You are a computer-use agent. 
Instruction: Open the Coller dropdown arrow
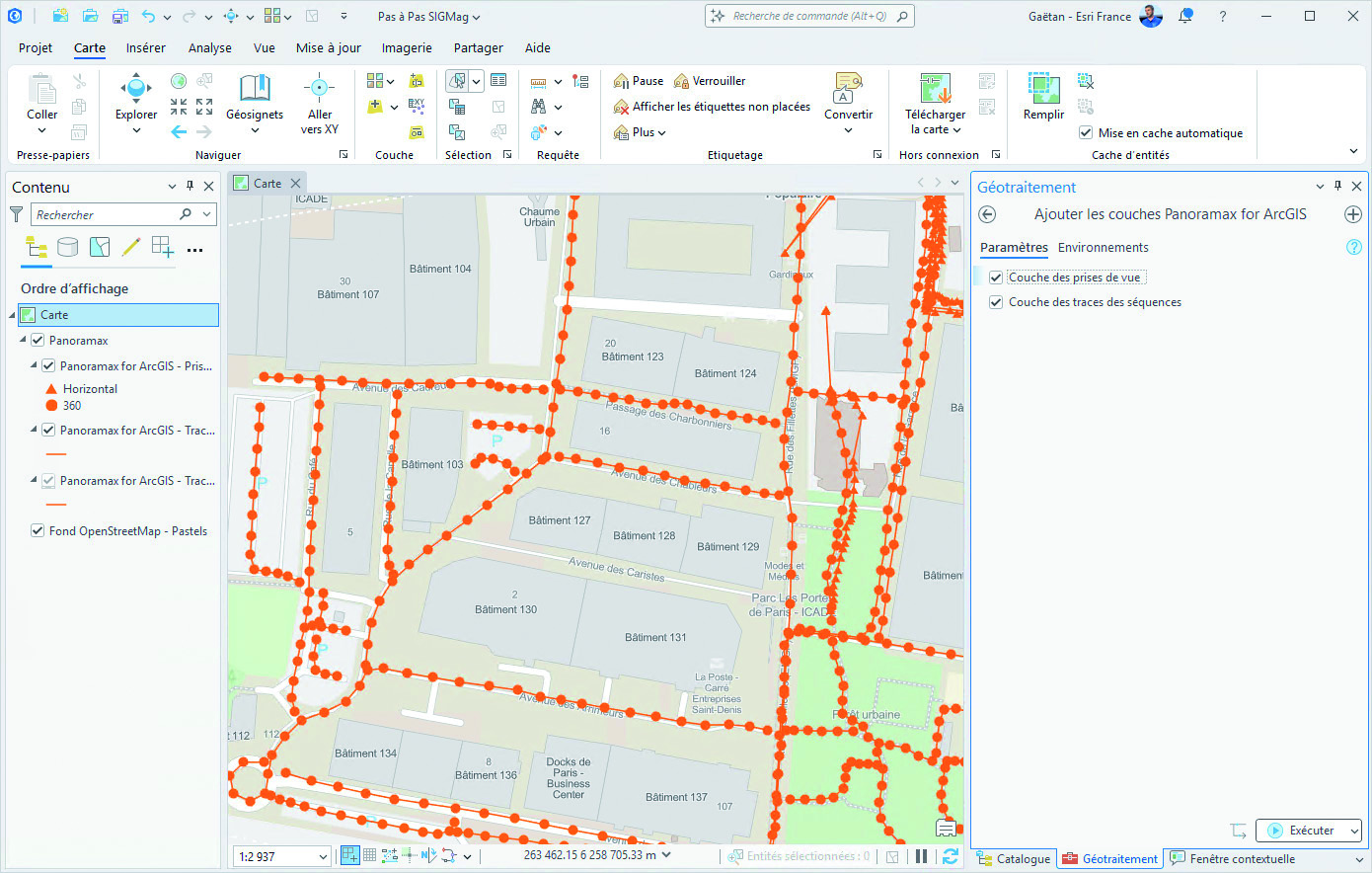click(41, 130)
